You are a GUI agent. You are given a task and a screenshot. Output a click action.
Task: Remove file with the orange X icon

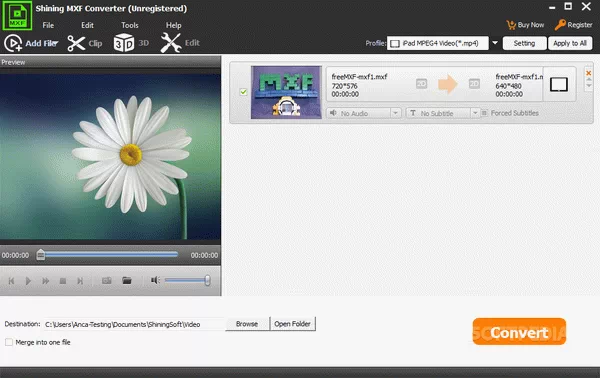pyautogui.click(x=589, y=73)
